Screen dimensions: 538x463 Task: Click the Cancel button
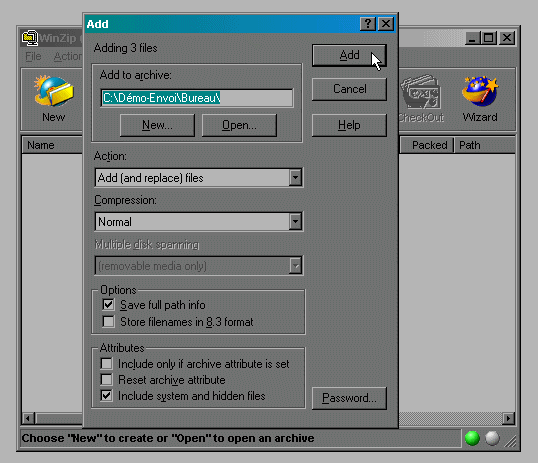[349, 89]
